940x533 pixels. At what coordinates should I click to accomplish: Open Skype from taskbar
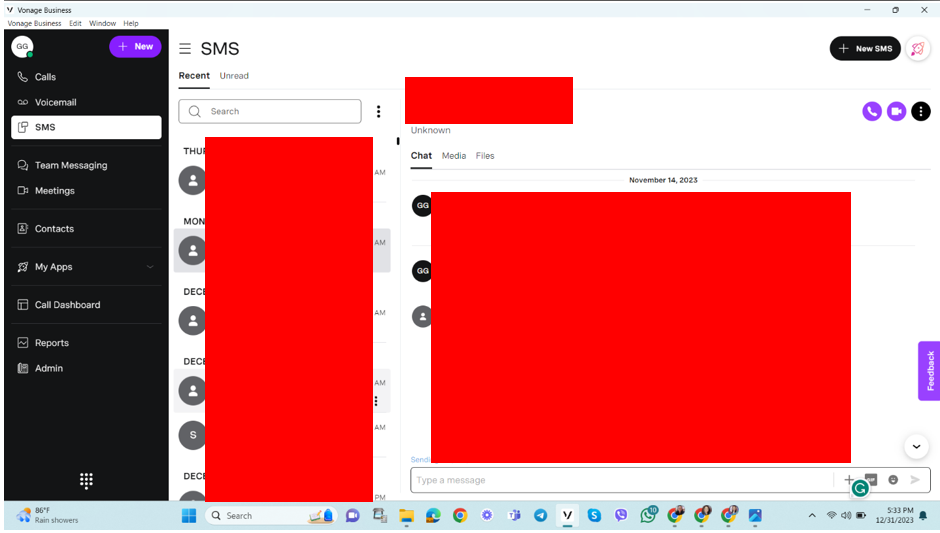click(594, 516)
